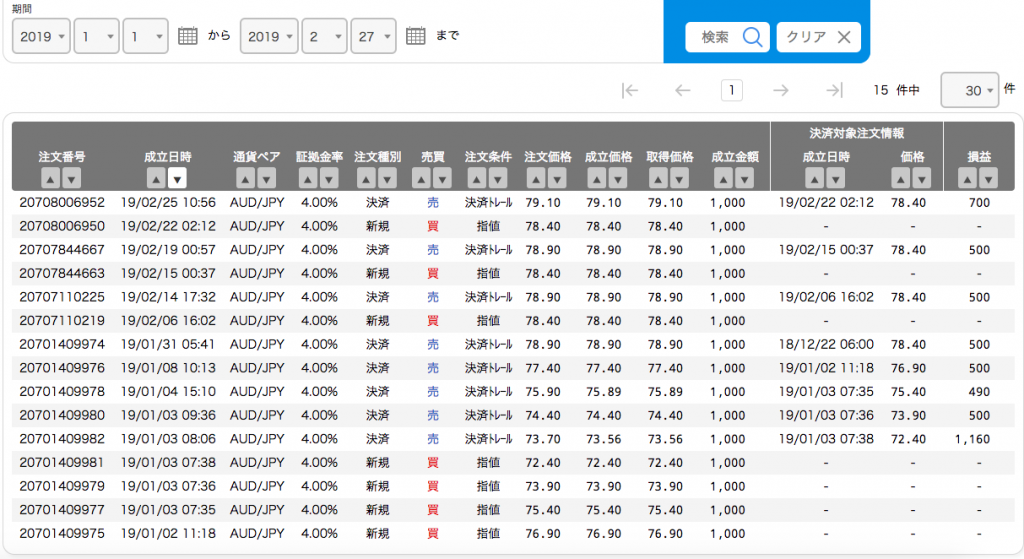
Task: Open the end date calendar picker
Action: point(415,36)
